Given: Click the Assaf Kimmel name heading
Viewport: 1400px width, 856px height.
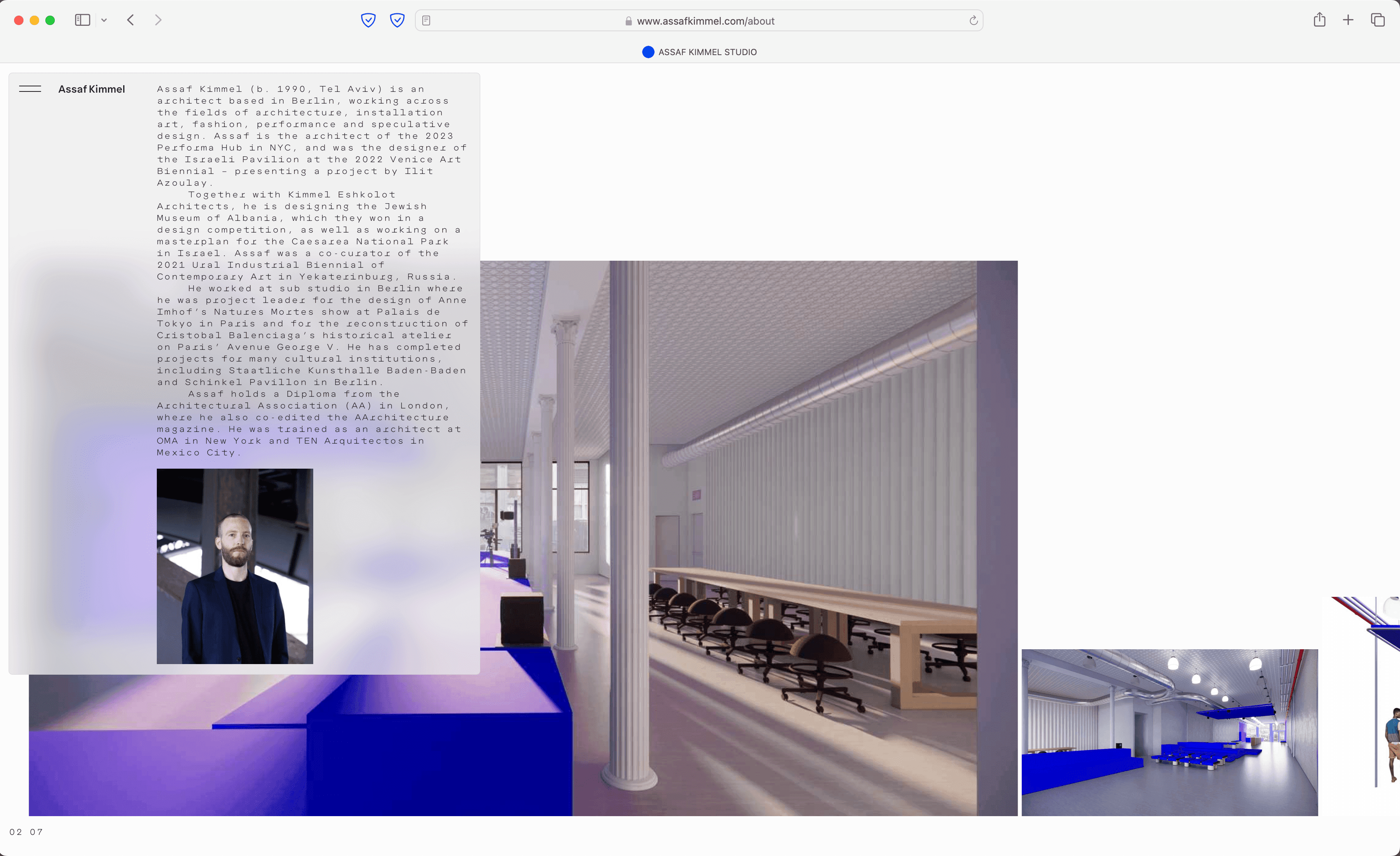Looking at the screenshot, I should click(x=92, y=89).
